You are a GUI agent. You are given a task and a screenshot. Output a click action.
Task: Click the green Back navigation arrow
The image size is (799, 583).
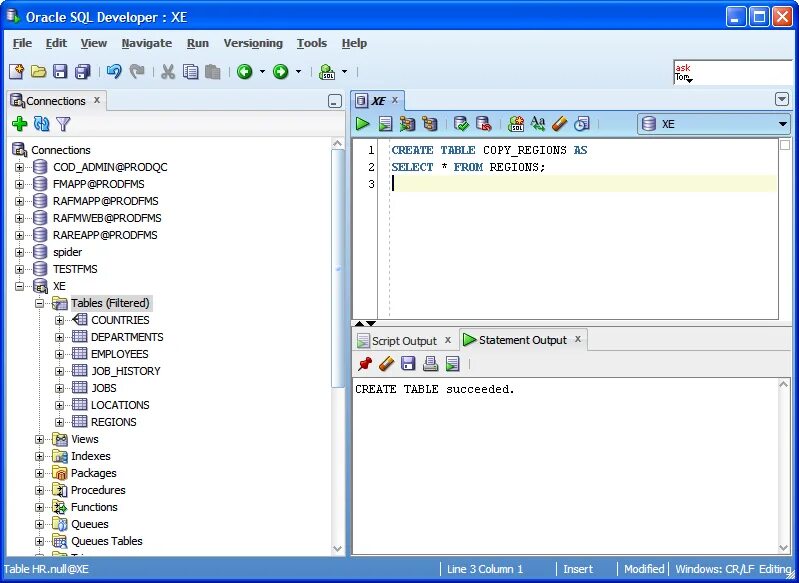coord(245,72)
